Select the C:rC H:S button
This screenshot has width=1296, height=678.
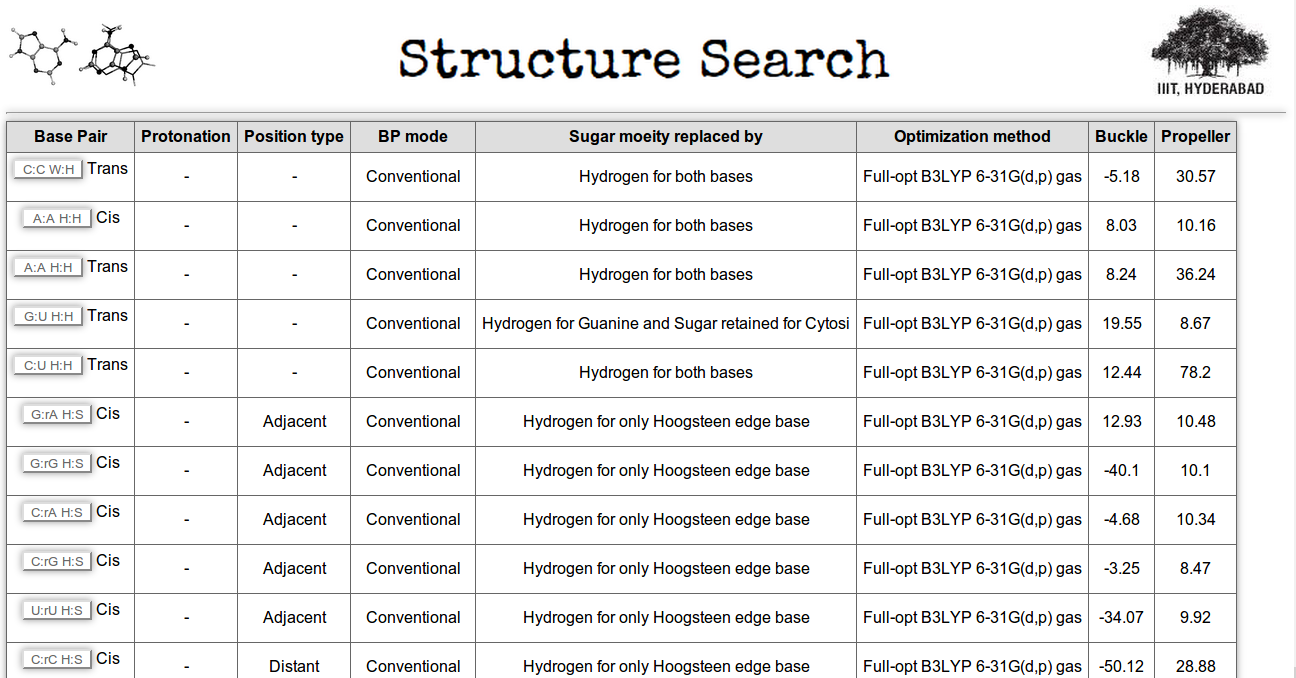(57, 659)
